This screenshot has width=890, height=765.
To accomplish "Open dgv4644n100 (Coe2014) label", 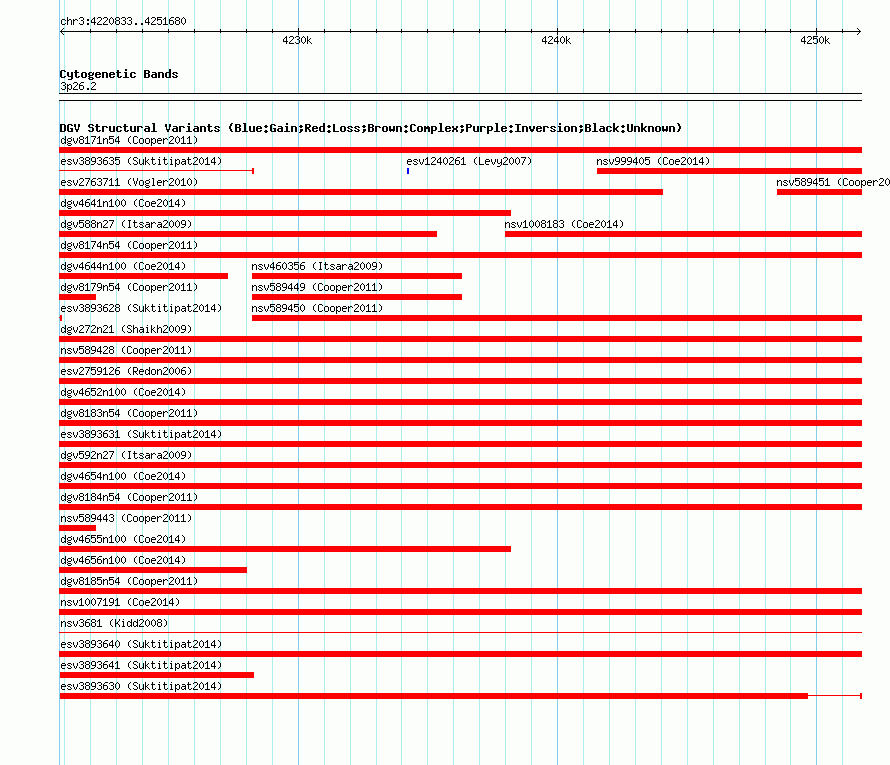I will point(123,266).
